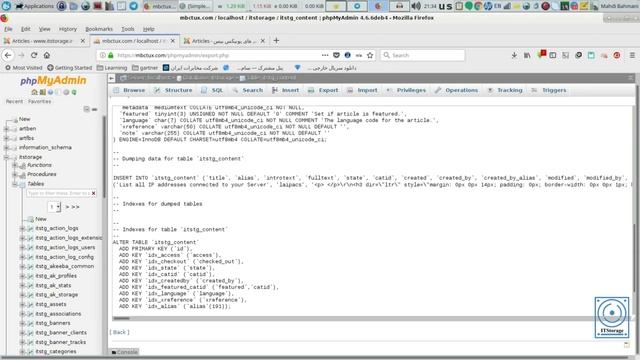Screen dimensions: 640x360
Task: Open phpMyAdmin home icon in sidebar
Action: (35, 92)
